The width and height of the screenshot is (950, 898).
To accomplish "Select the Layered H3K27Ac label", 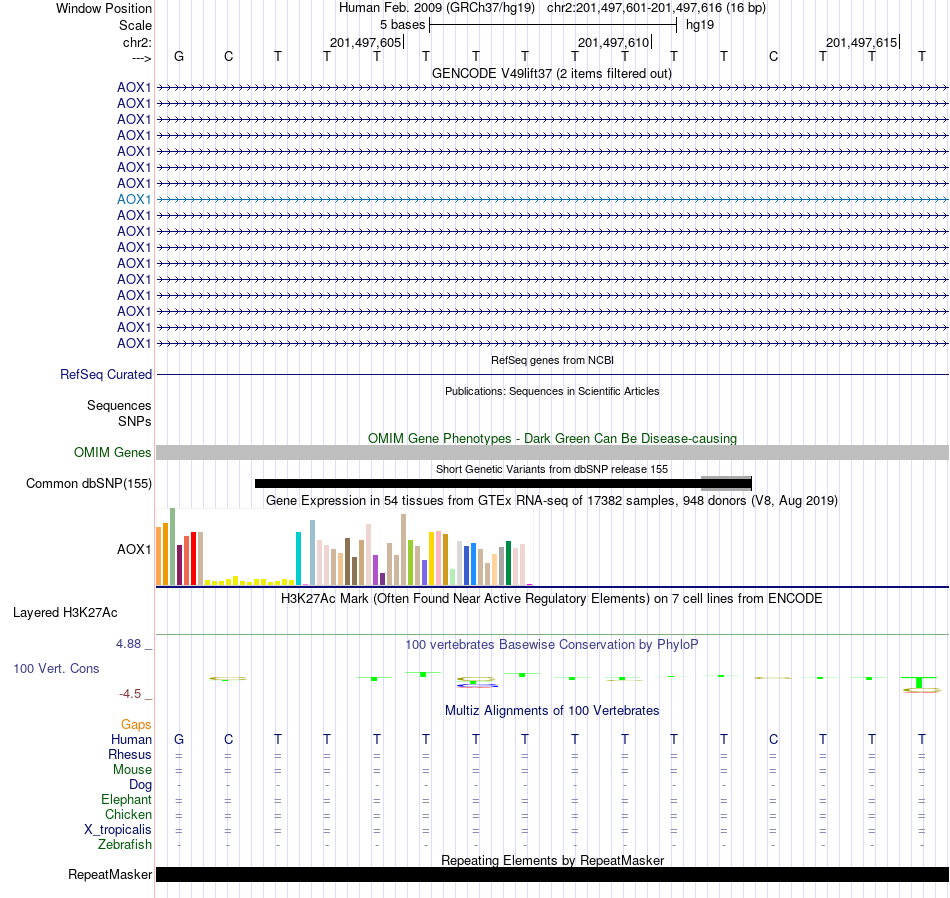I will [65, 613].
